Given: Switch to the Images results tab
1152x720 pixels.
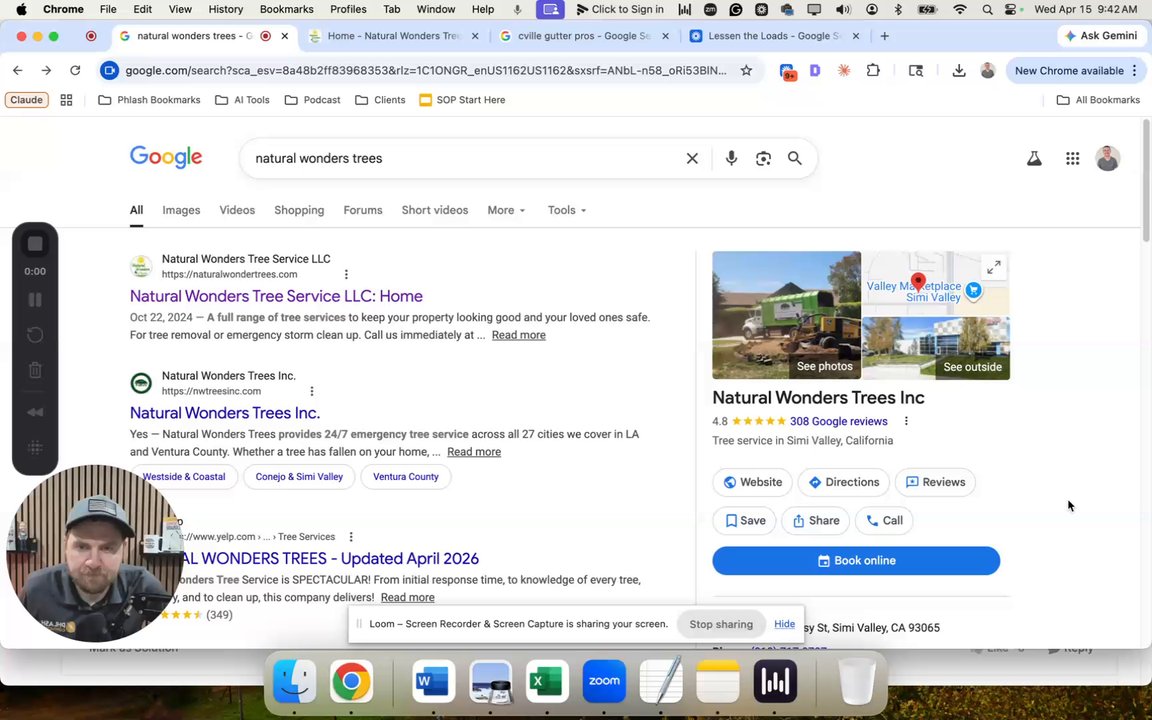Looking at the screenshot, I should coord(181,210).
